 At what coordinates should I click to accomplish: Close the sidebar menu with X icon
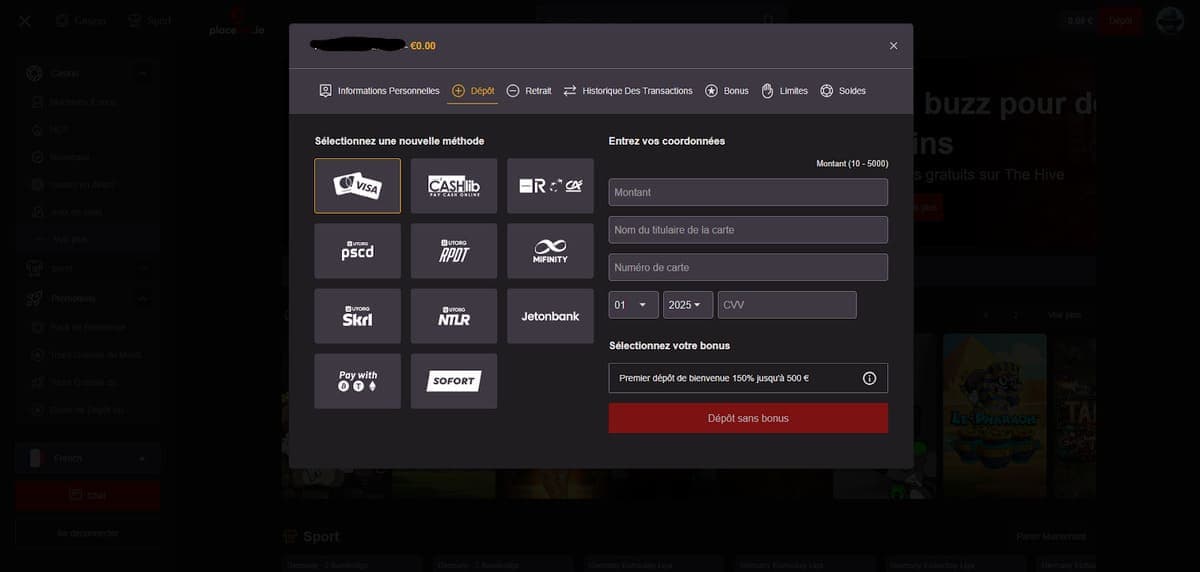[25, 20]
